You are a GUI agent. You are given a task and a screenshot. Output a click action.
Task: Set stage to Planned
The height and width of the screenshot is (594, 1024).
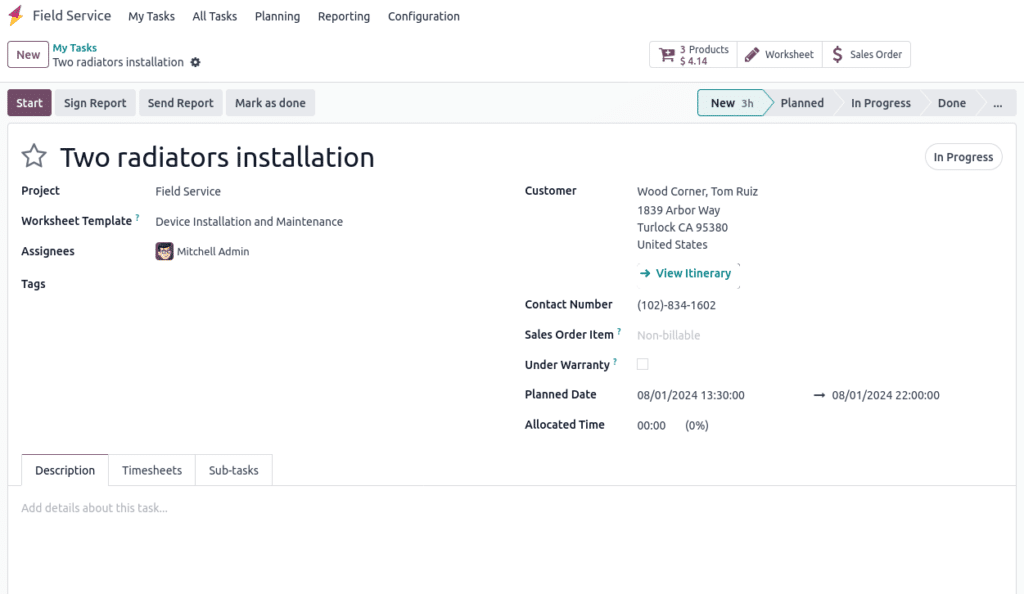(x=802, y=103)
